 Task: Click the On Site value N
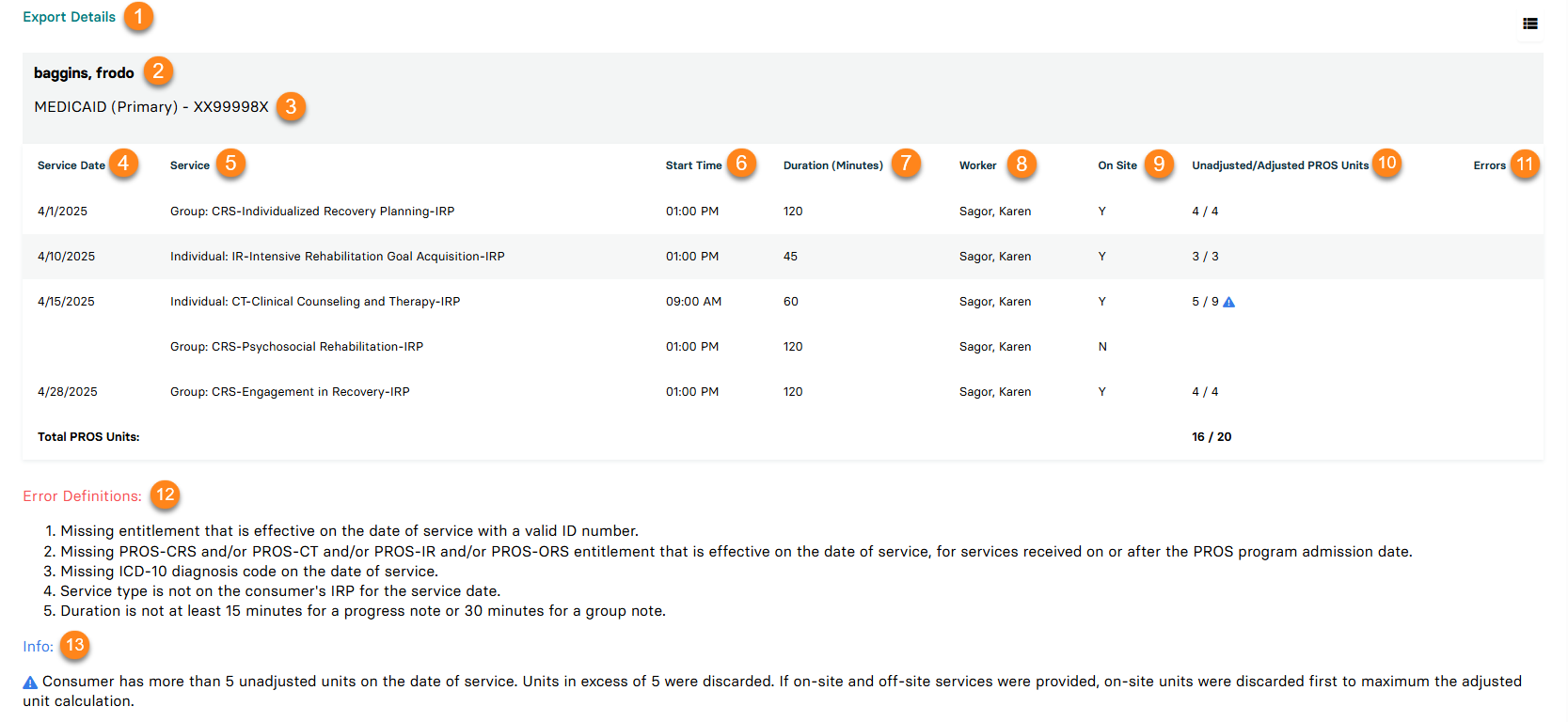pos(1102,347)
